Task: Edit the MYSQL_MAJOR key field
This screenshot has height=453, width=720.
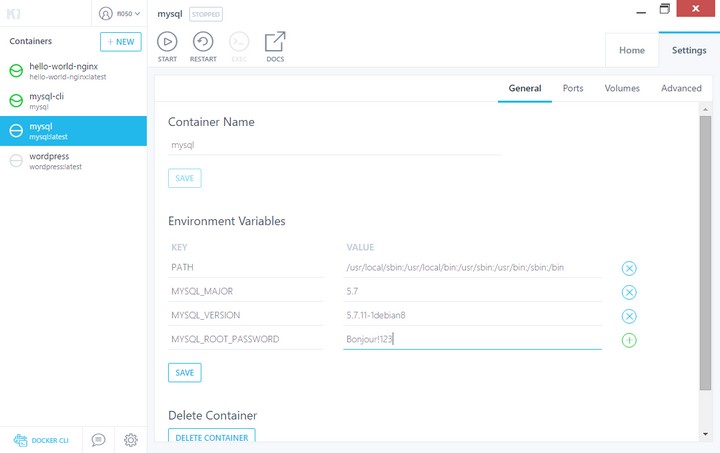Action: (246, 291)
